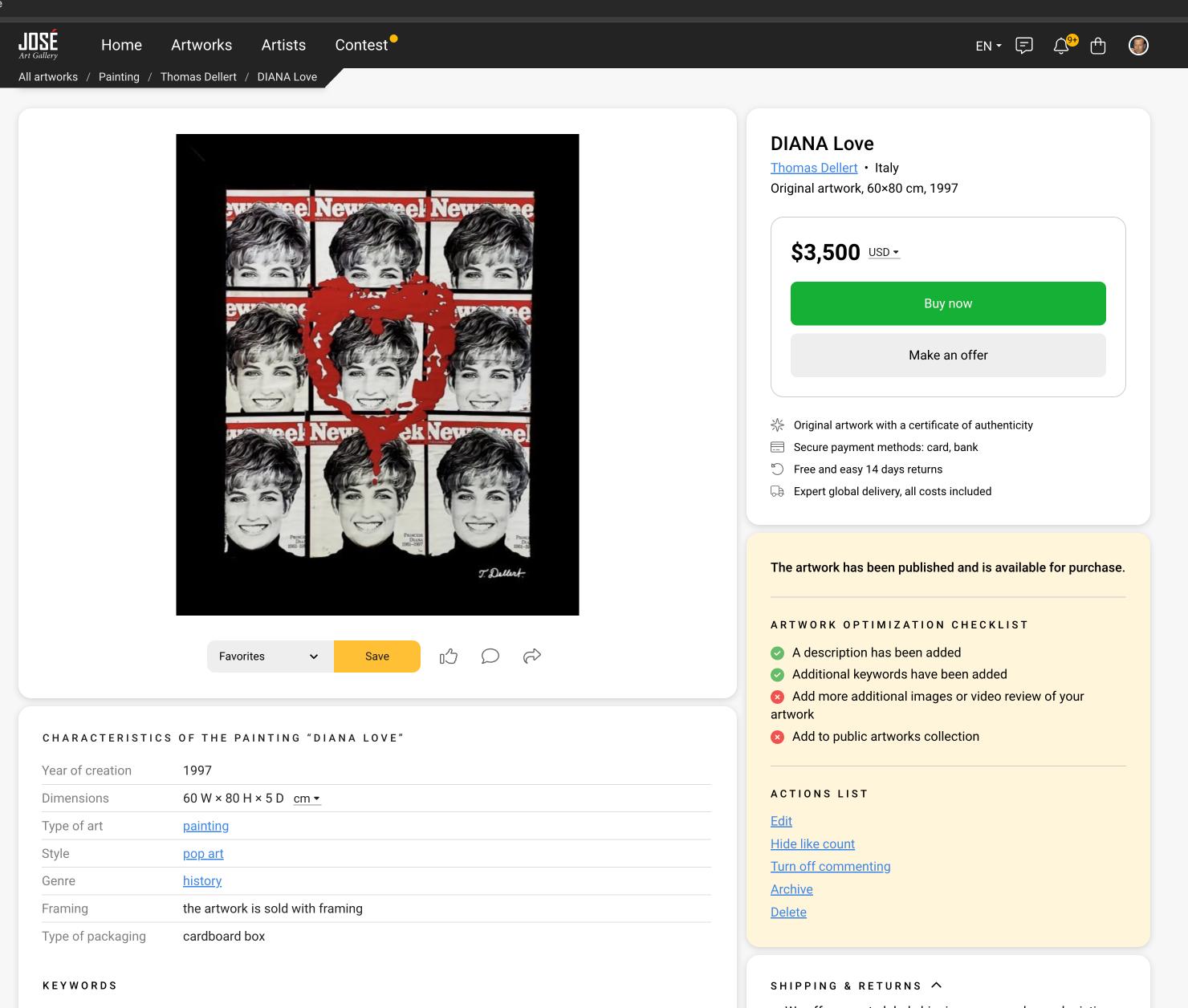The height and width of the screenshot is (1008, 1188).
Task: Hide like count for this artwork
Action: 812,843
